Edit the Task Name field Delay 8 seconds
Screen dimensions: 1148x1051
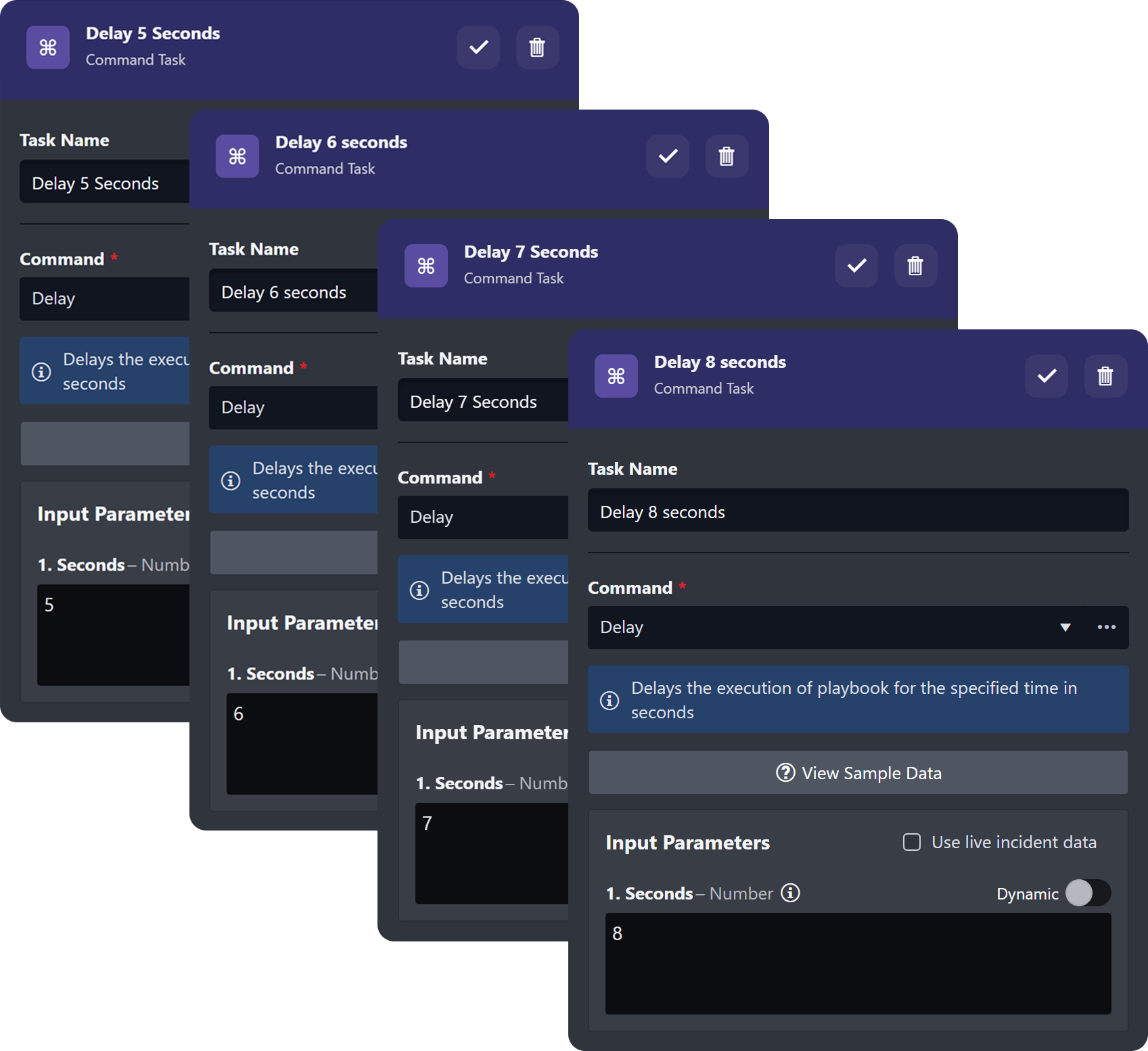pos(858,512)
